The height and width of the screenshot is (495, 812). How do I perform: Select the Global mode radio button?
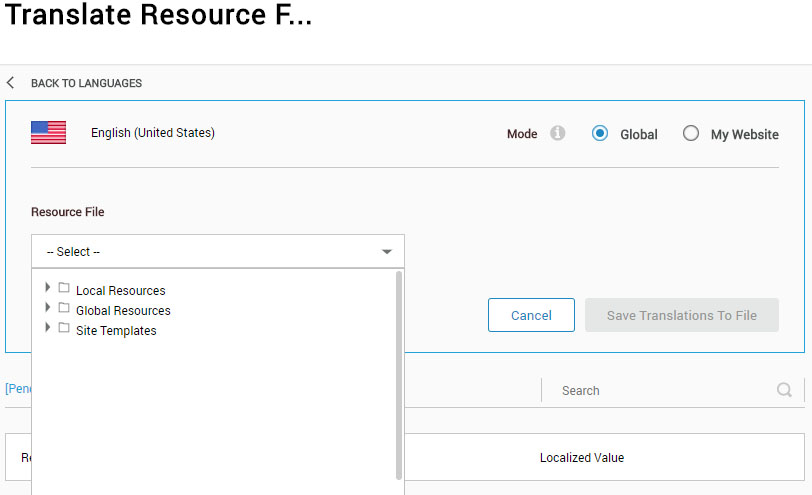pos(600,134)
